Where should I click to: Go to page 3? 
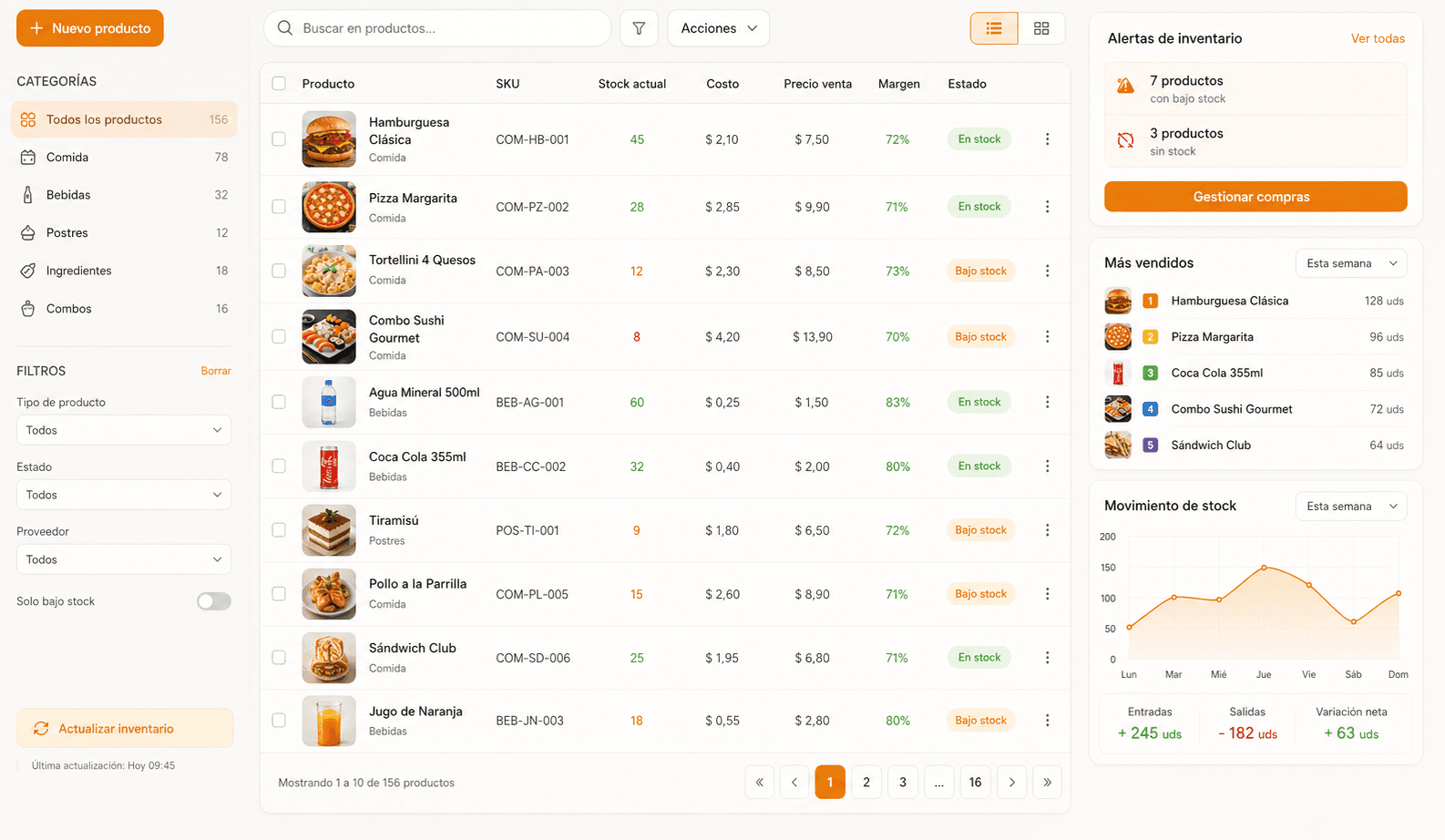(x=903, y=782)
